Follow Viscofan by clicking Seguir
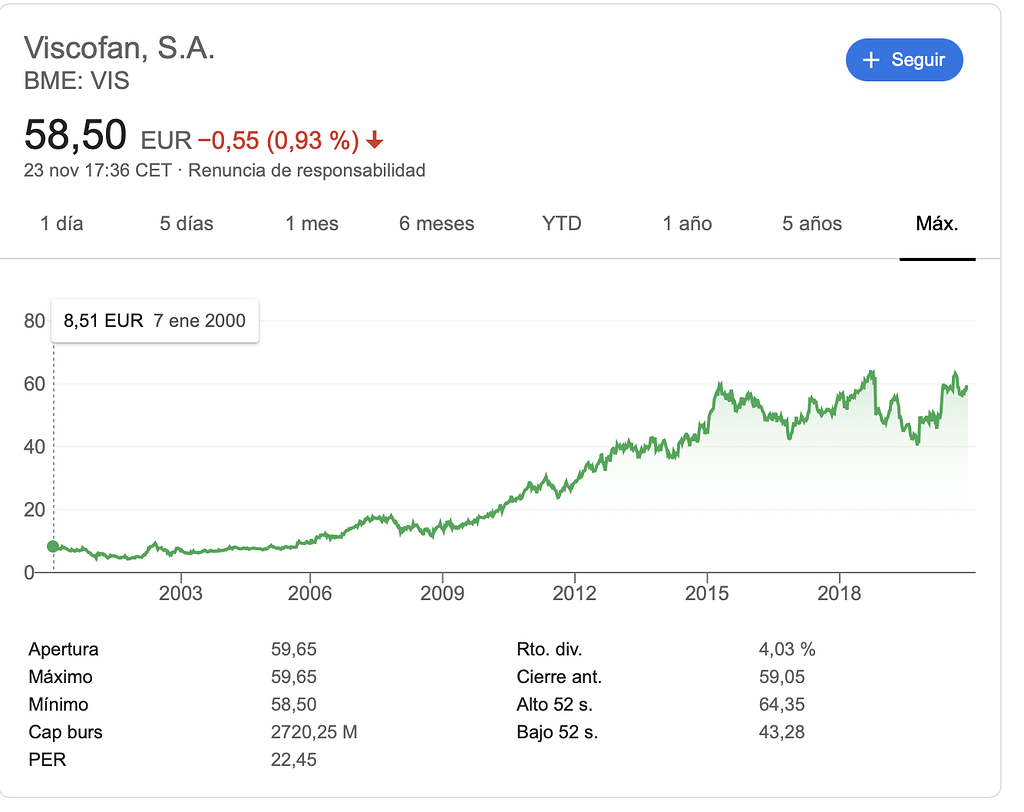The height and width of the screenshot is (812, 1024). pyautogui.click(x=905, y=60)
